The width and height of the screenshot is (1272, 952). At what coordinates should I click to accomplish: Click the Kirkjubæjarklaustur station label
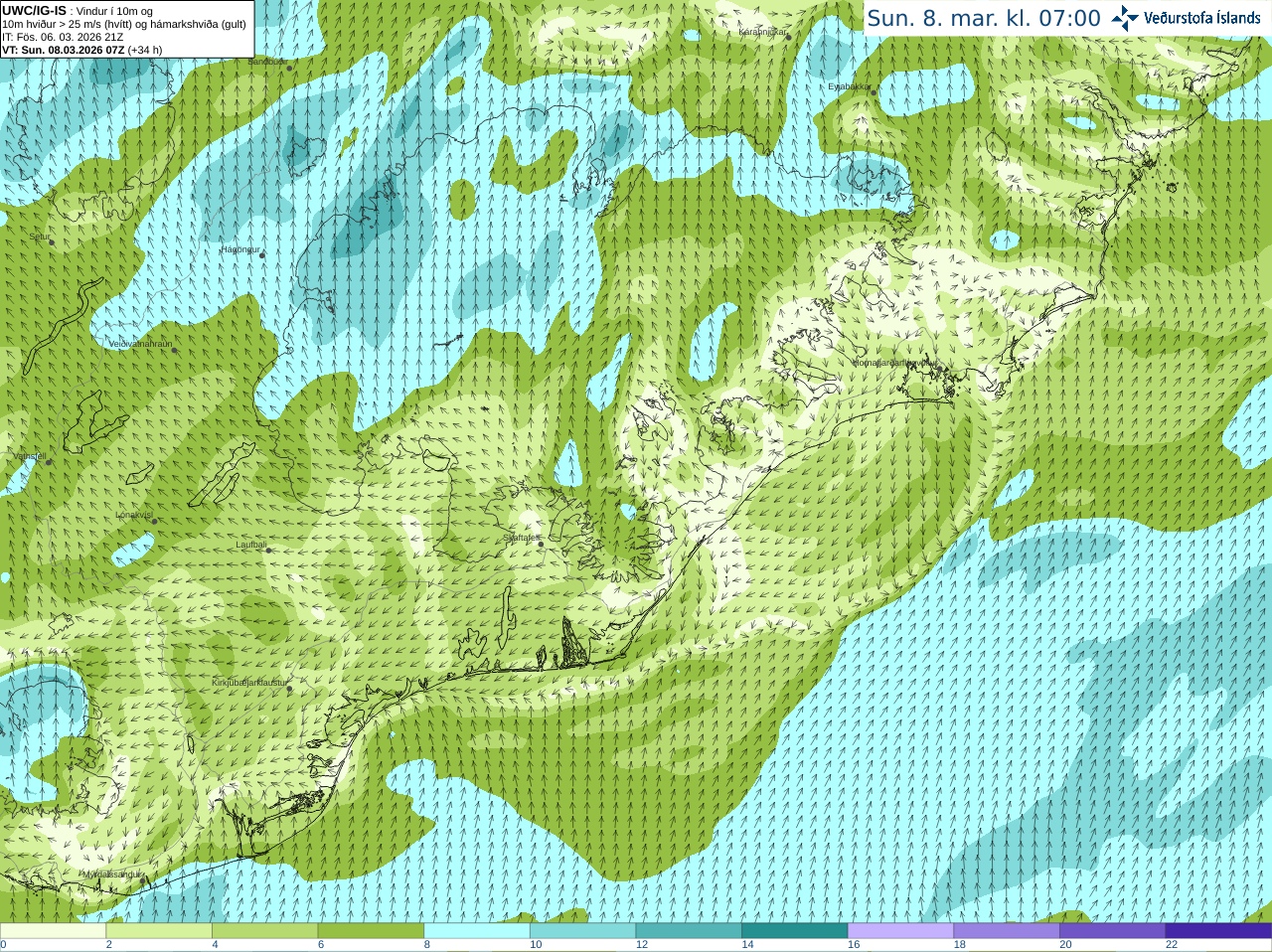click(248, 683)
